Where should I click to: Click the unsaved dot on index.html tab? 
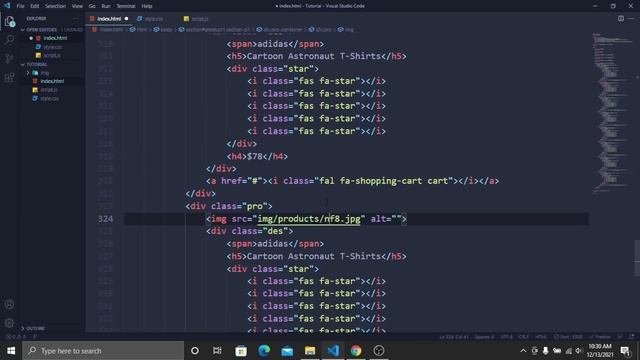(127, 19)
